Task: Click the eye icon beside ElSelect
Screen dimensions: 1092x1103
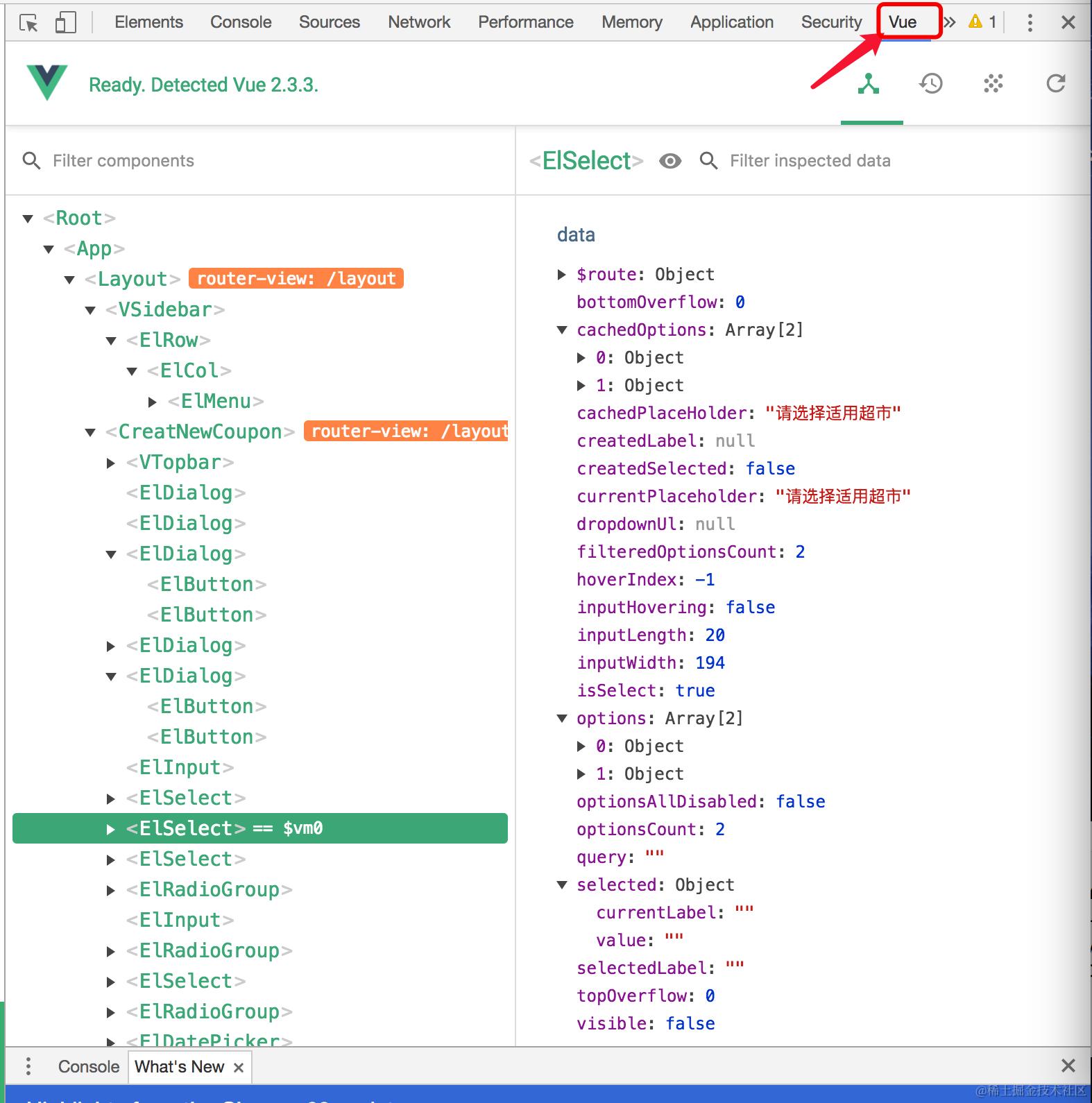Action: [x=669, y=161]
